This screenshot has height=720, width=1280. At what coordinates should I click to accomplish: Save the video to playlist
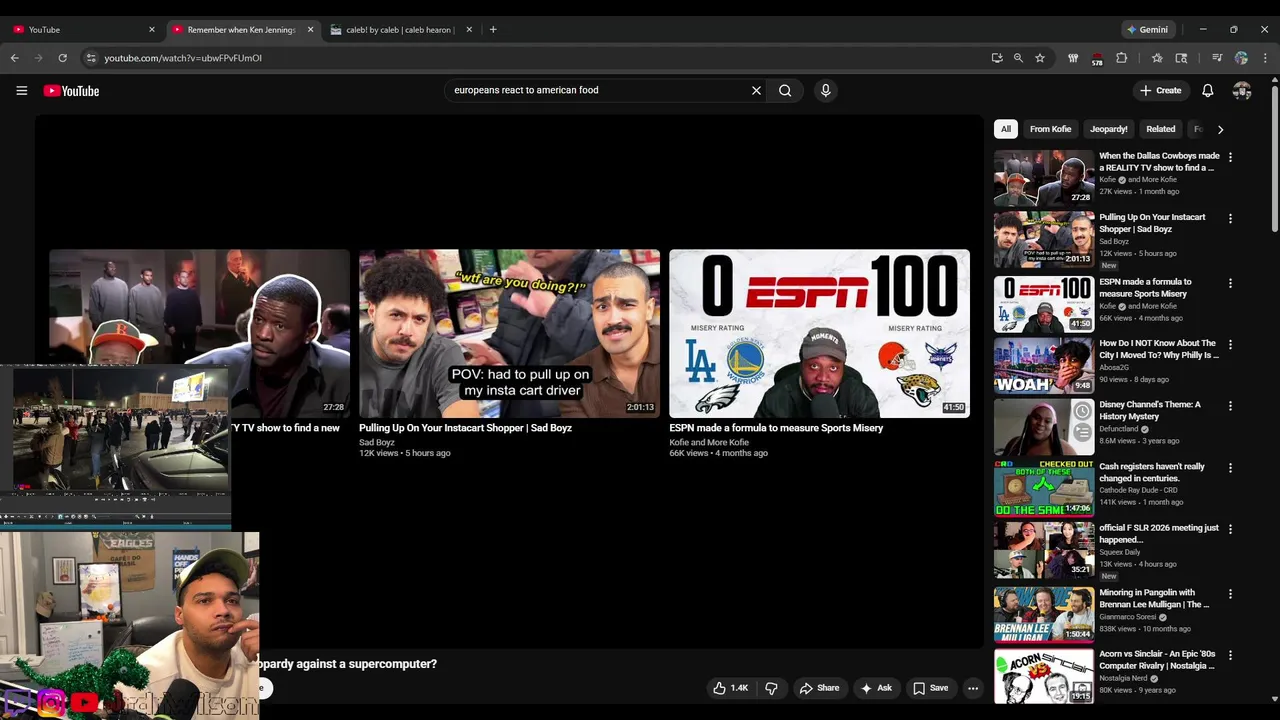(930, 688)
